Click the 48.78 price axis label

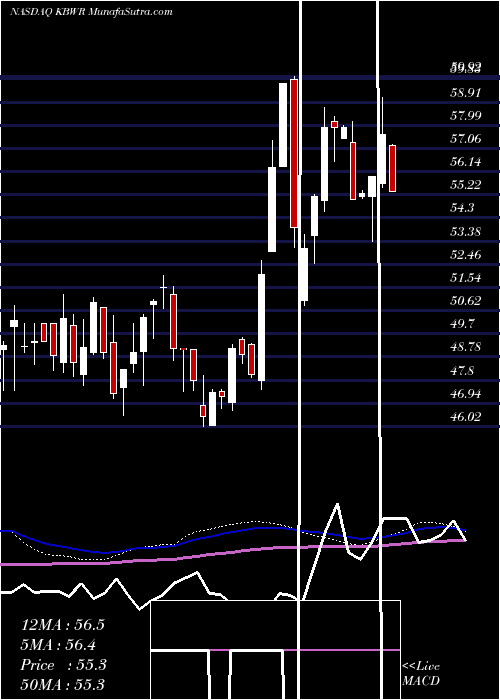tap(466, 347)
